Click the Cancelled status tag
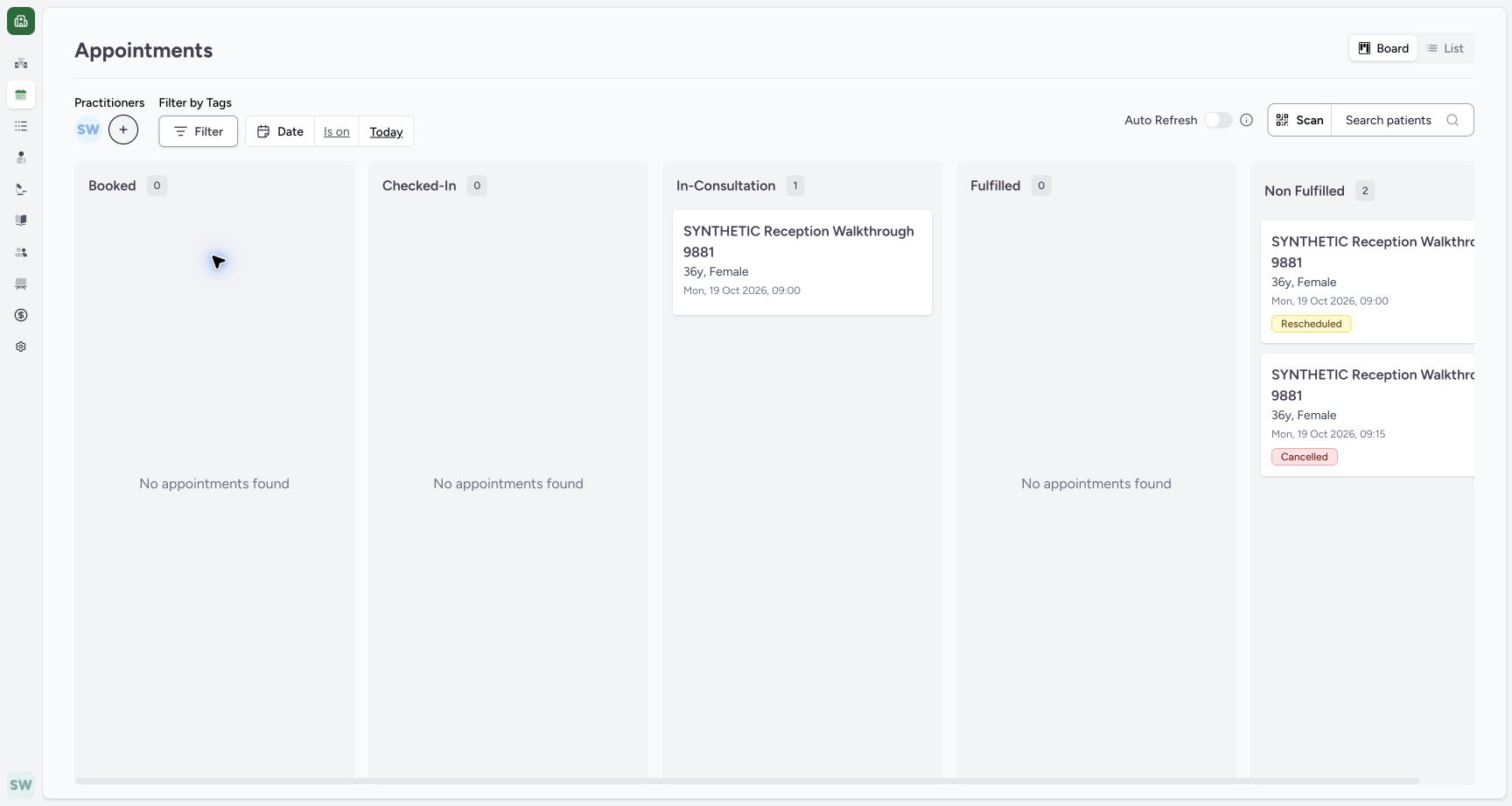Image resolution: width=1512 pixels, height=806 pixels. tap(1304, 457)
